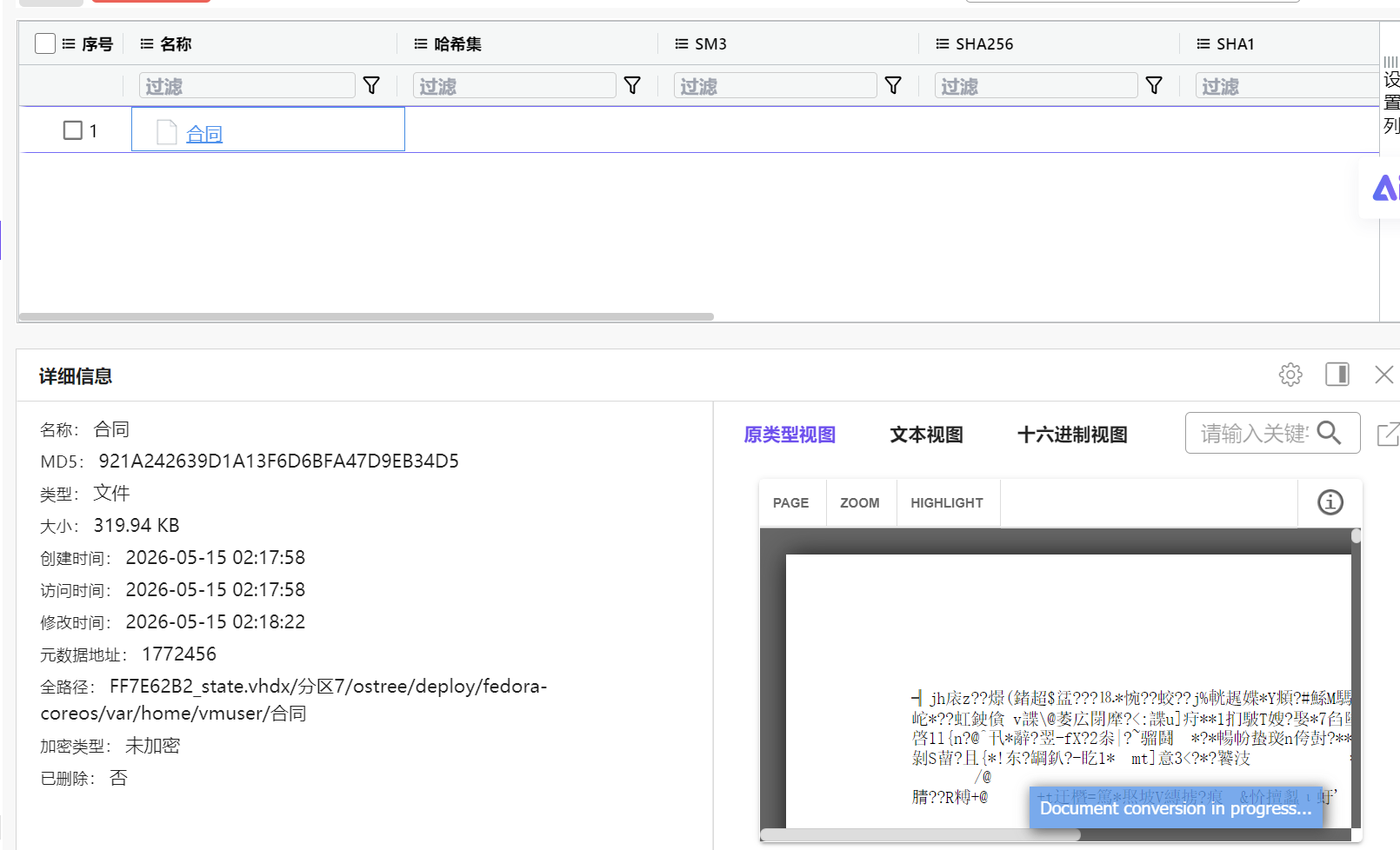Open the 合同 file link
The height and width of the screenshot is (850, 1400).
[x=204, y=133]
